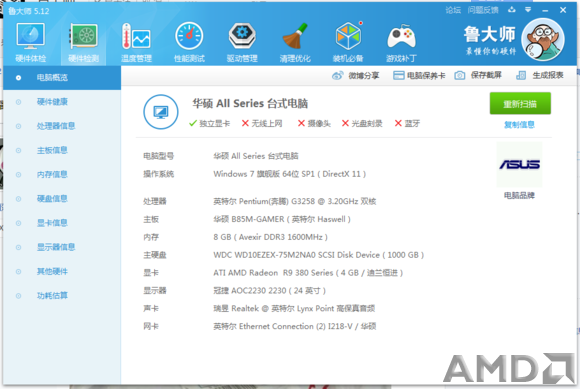Select 硬件检测 hardware detection icon
The image size is (580, 389).
click(x=84, y=42)
